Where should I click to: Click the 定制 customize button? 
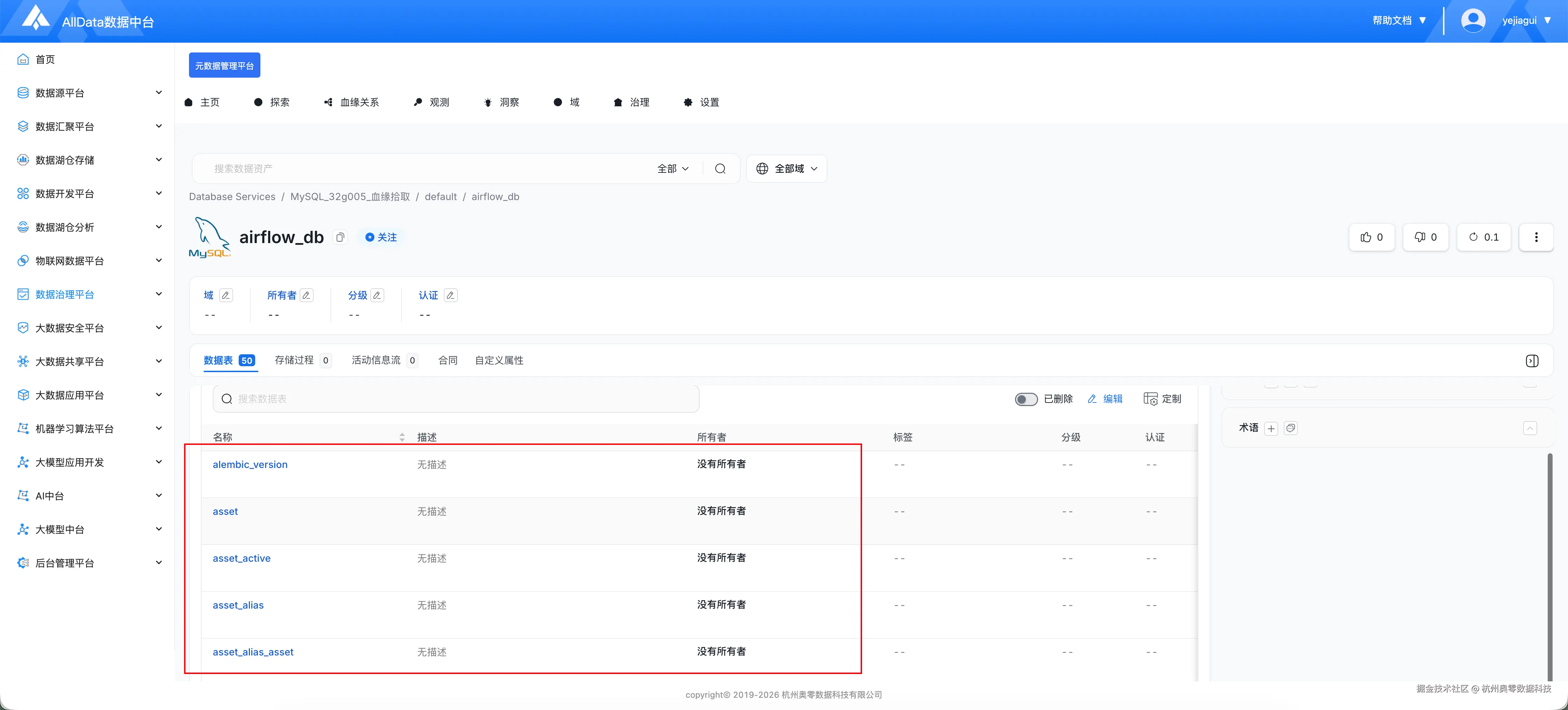1162,399
